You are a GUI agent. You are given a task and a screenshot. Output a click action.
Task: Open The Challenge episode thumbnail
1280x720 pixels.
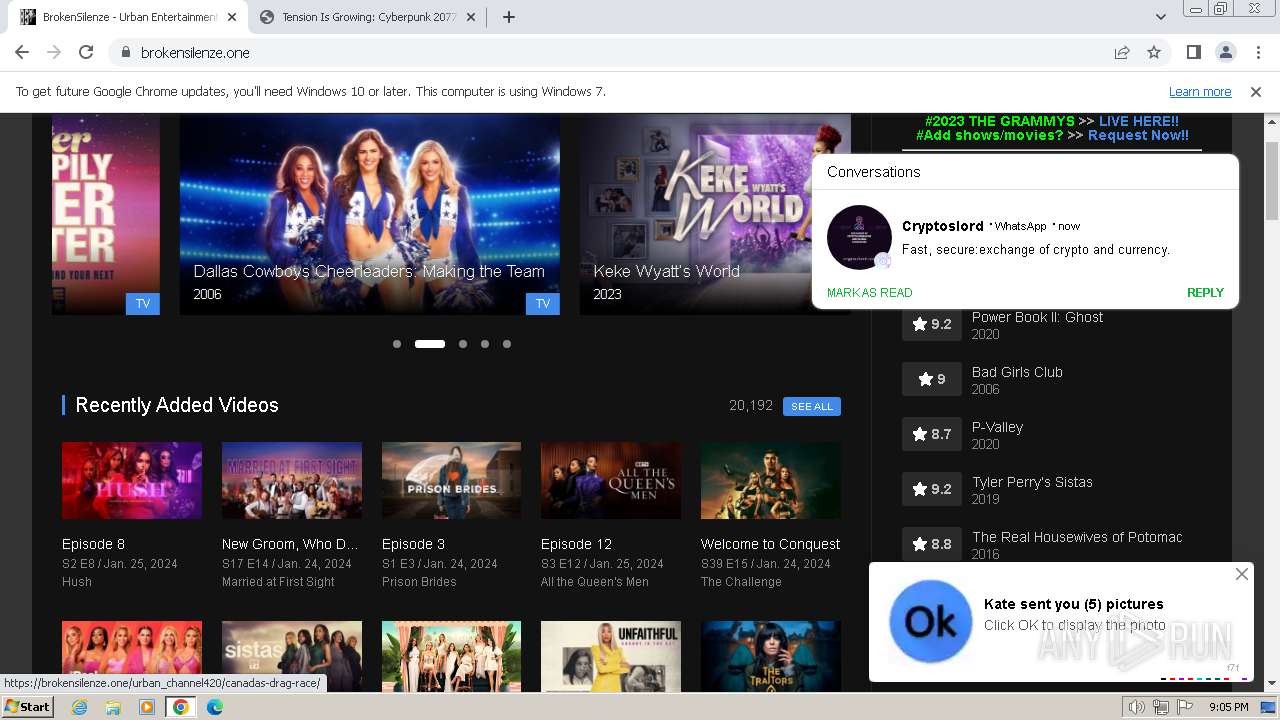click(x=771, y=481)
